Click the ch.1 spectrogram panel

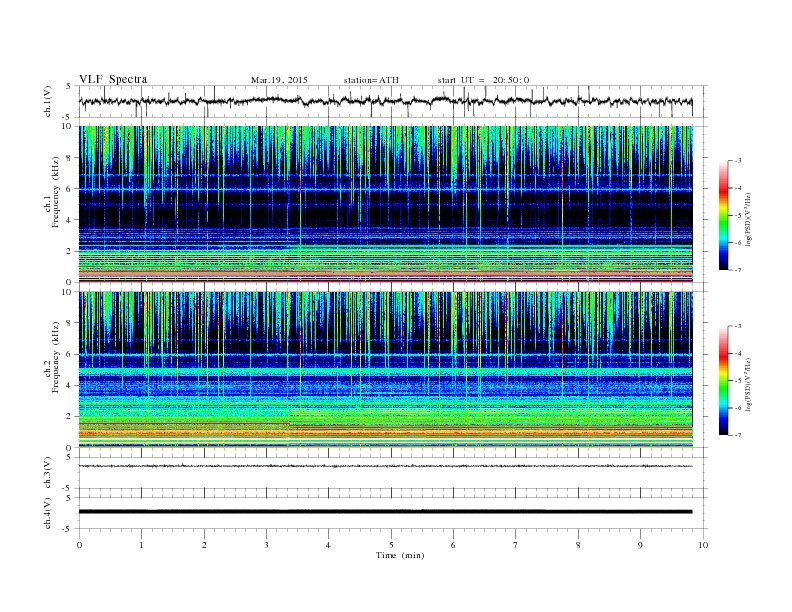(386, 204)
